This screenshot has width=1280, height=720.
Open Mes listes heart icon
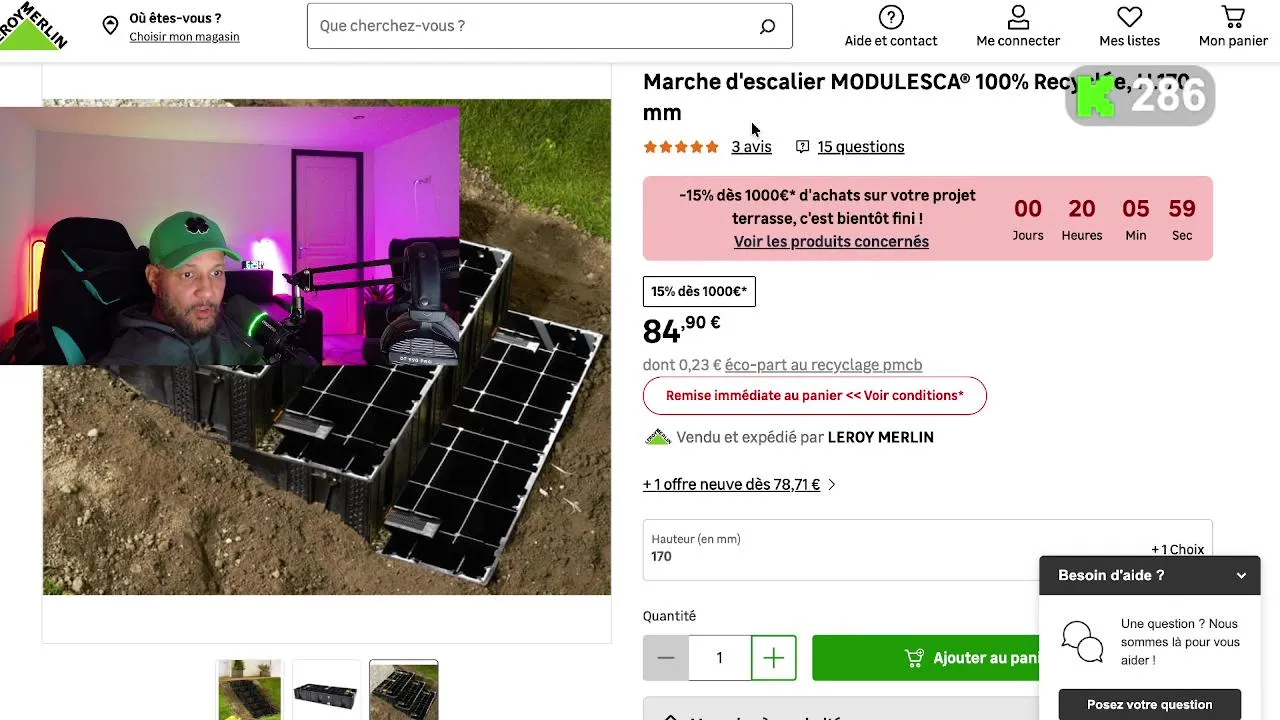(1129, 17)
